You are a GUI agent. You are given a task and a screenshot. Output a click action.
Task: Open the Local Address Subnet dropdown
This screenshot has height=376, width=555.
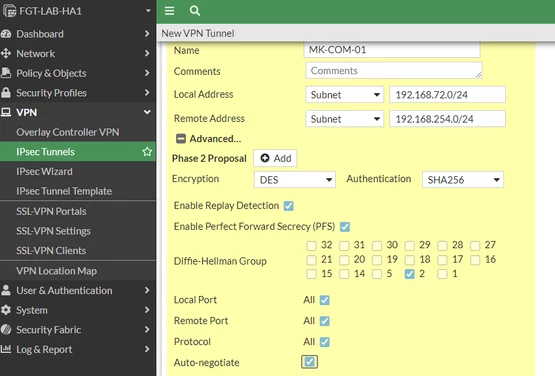pos(344,95)
